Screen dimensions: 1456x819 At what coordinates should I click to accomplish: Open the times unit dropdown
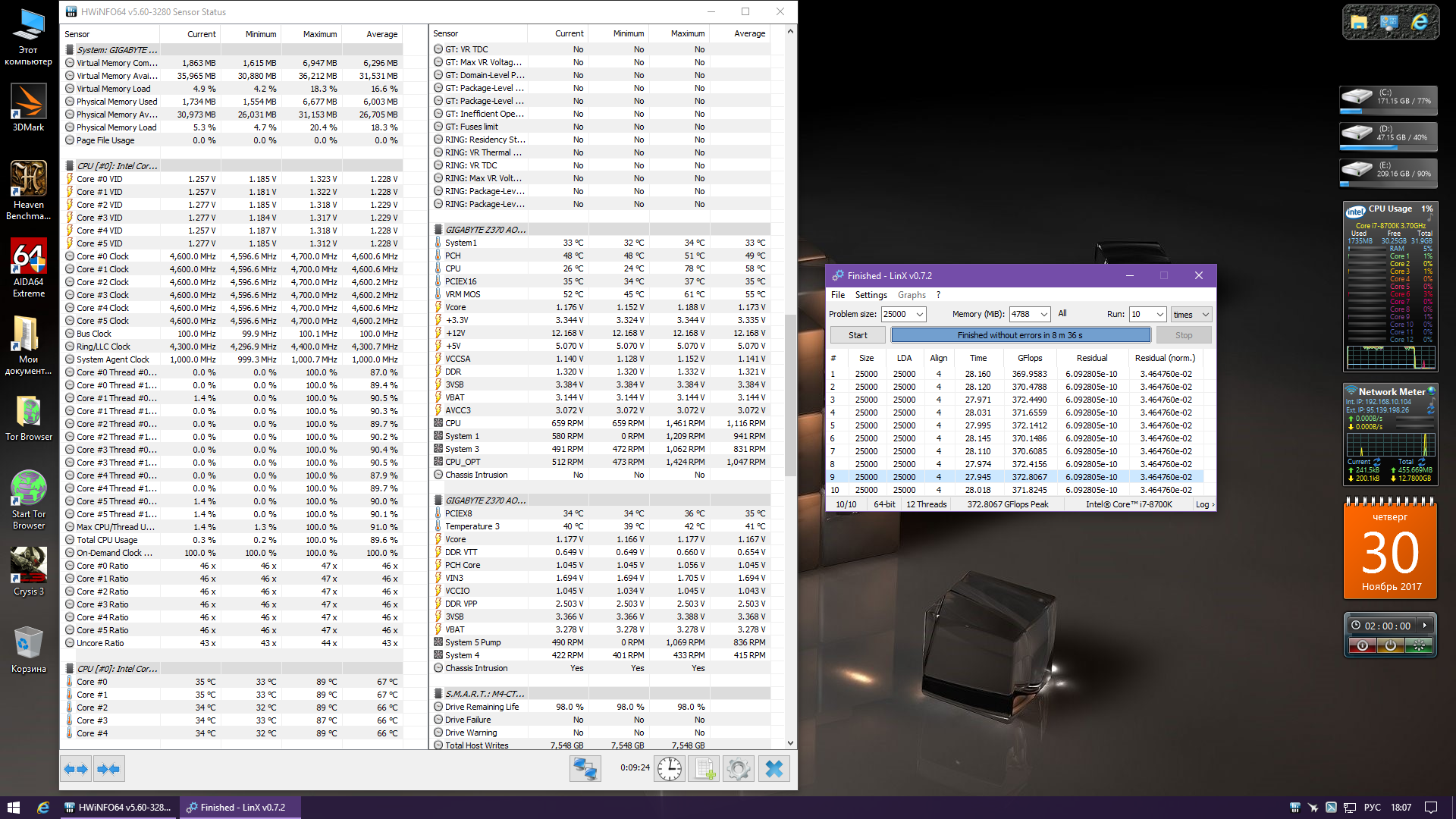pyautogui.click(x=1206, y=314)
